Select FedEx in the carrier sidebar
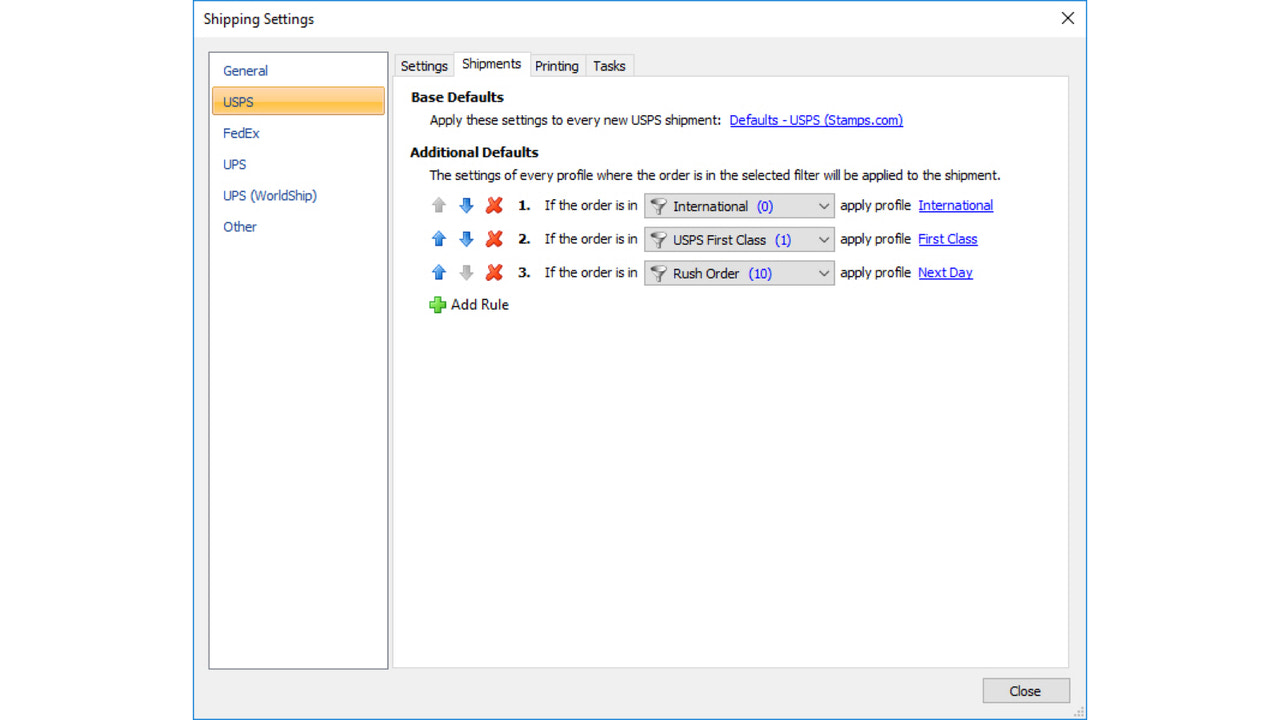Image resolution: width=1280 pixels, height=720 pixels. [241, 133]
